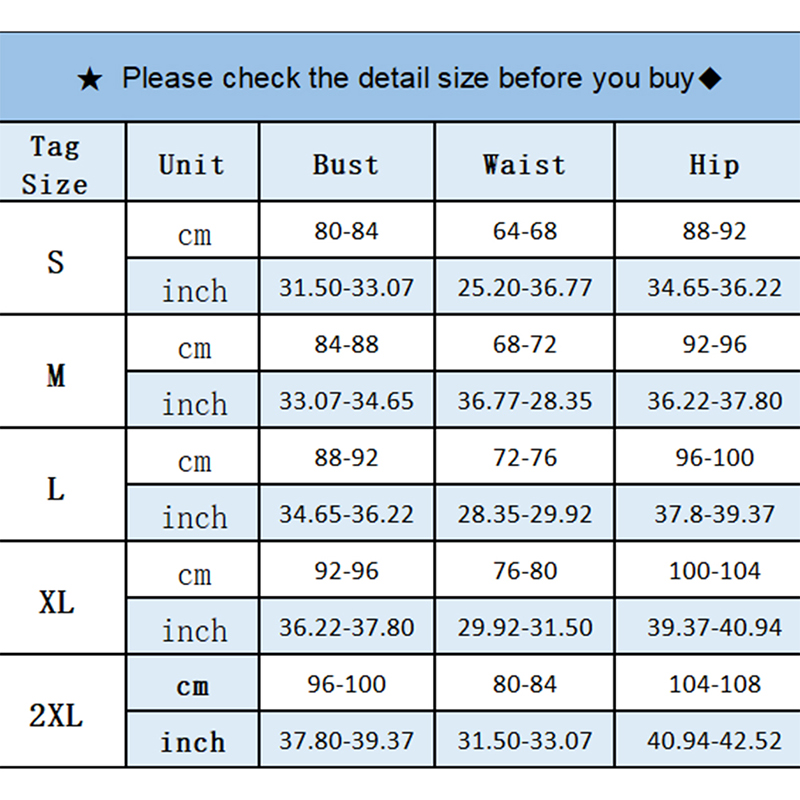
Task: Click the bold 'cm' unit cell for 2XL
Action: pos(193,686)
